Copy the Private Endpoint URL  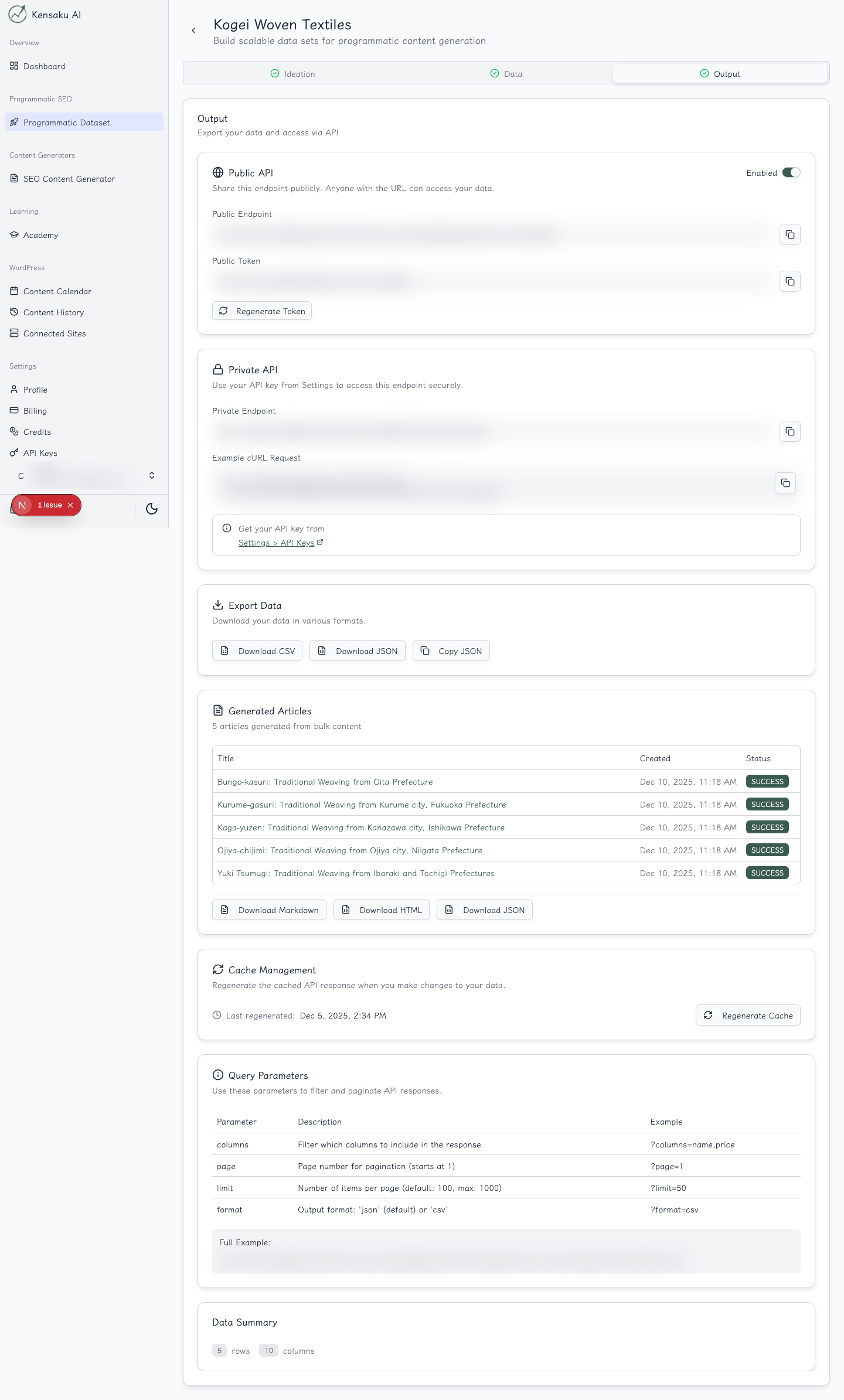click(x=789, y=431)
